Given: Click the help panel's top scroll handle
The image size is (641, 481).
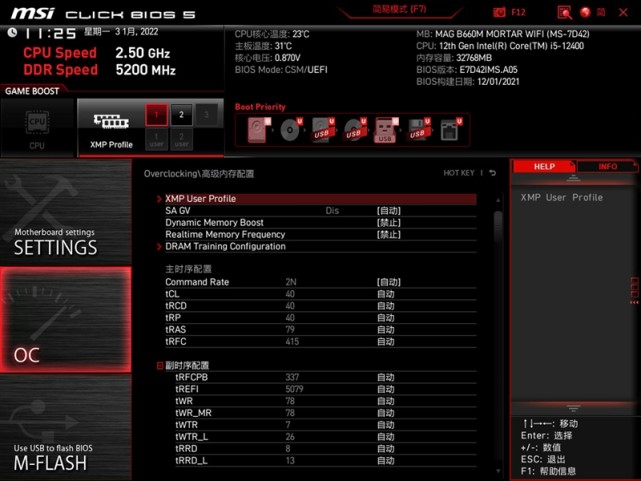Looking at the screenshot, I should tap(573, 178).
